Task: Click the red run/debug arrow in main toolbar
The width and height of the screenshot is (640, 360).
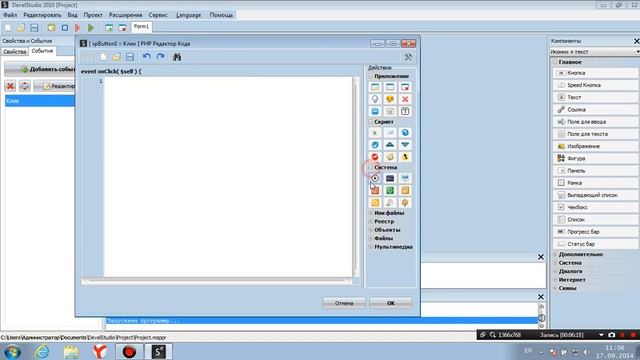Action: click(78, 28)
